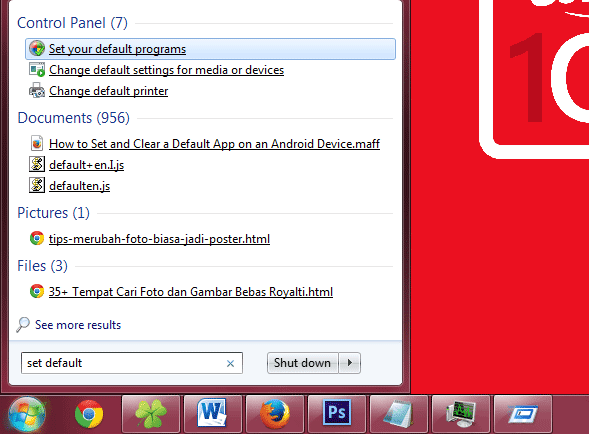Screen dimensions: 589x434
Task: Launch Firefox from the taskbar
Action: point(275,414)
